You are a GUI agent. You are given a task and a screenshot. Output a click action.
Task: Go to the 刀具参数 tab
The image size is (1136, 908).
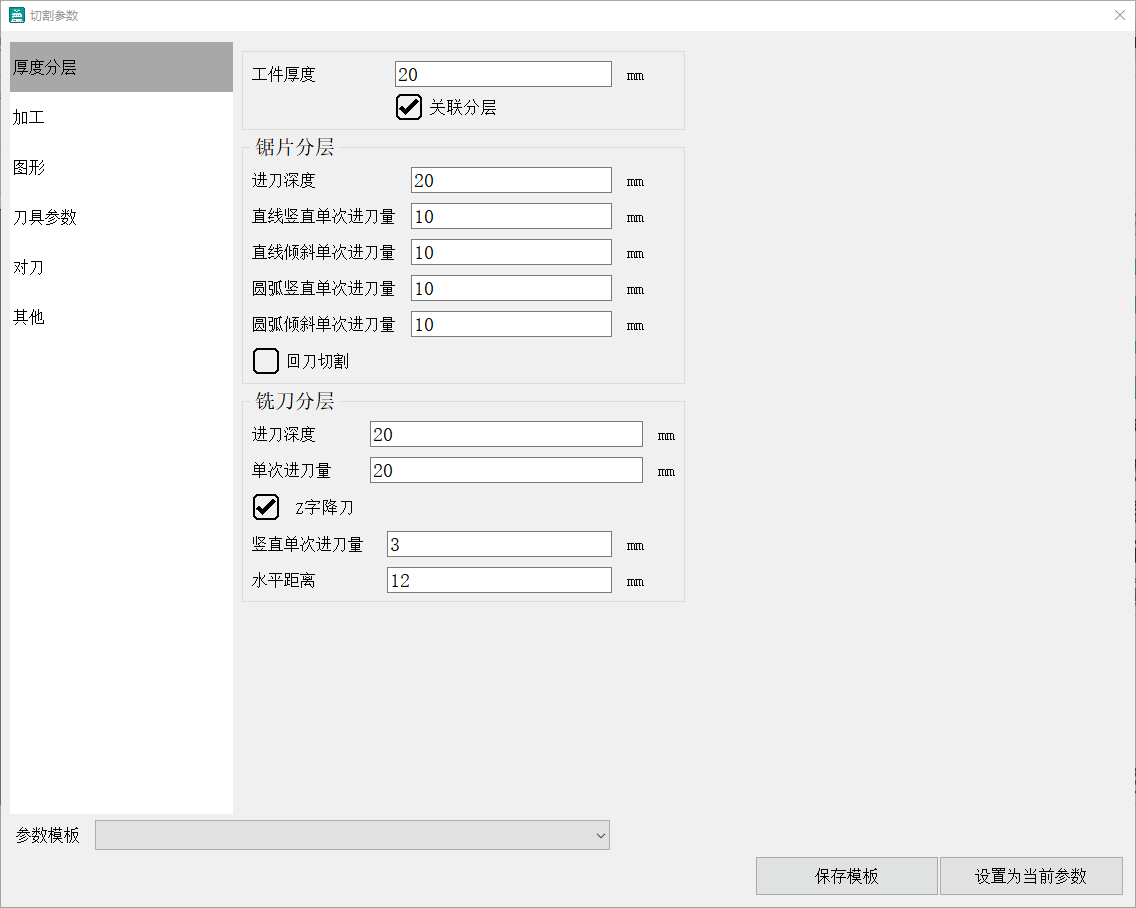(x=121, y=217)
